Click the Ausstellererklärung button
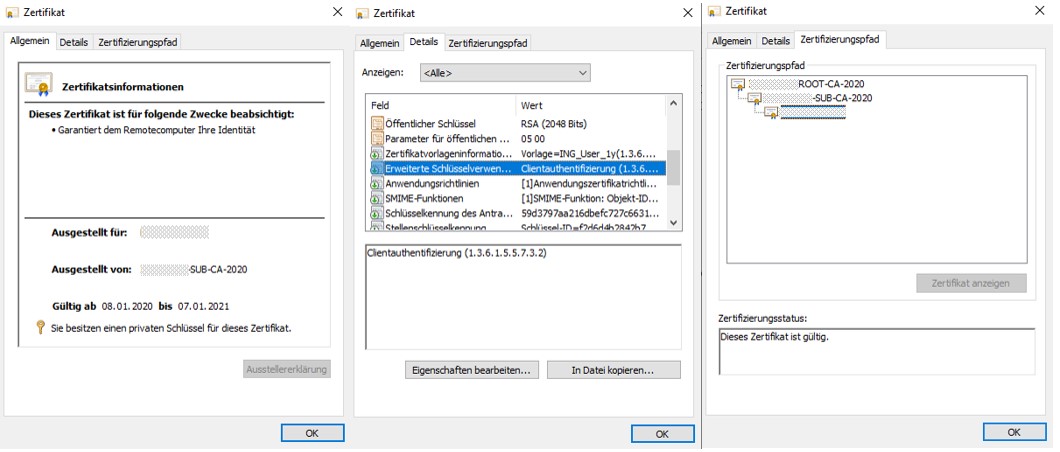 point(287,369)
